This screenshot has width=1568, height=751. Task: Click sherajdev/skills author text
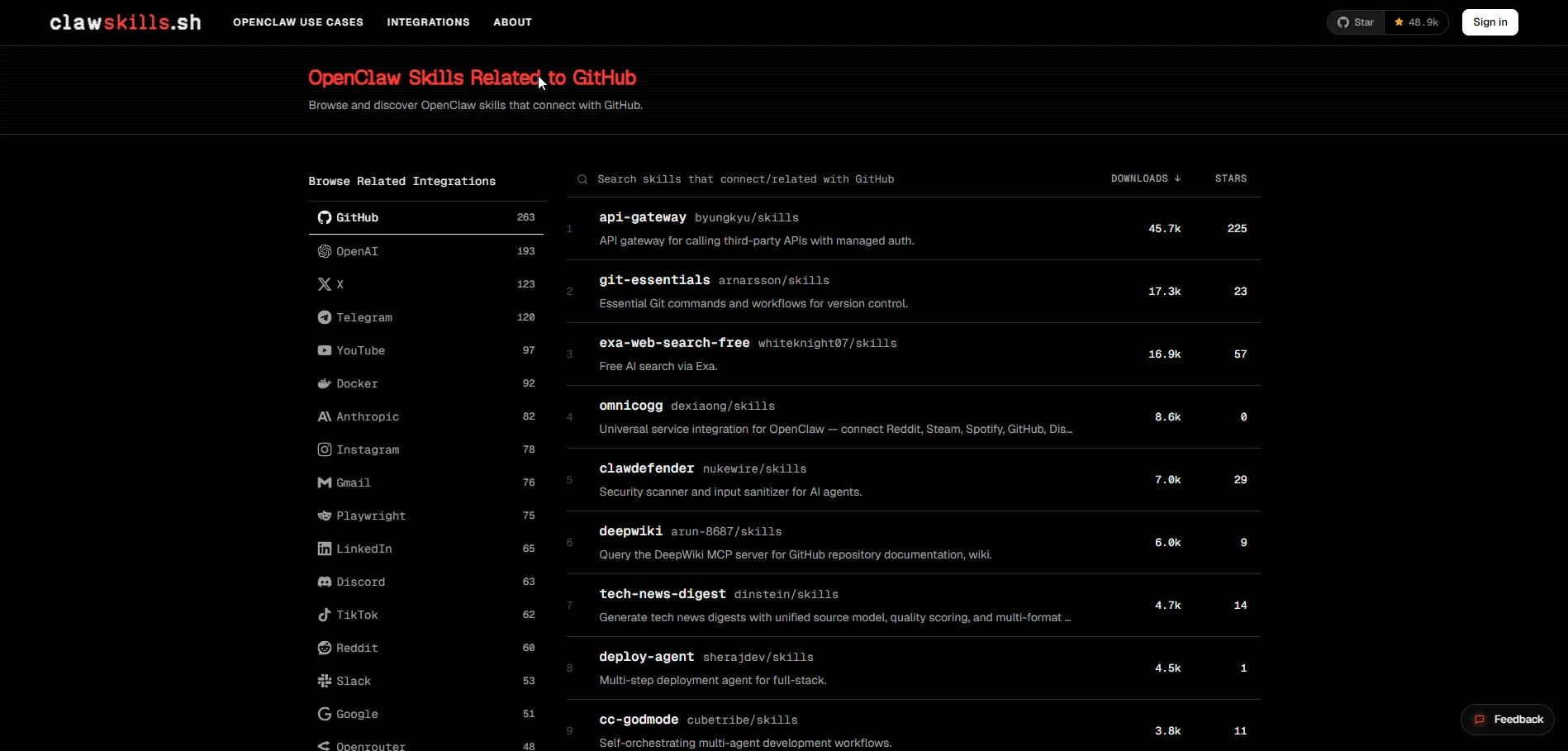coord(758,658)
